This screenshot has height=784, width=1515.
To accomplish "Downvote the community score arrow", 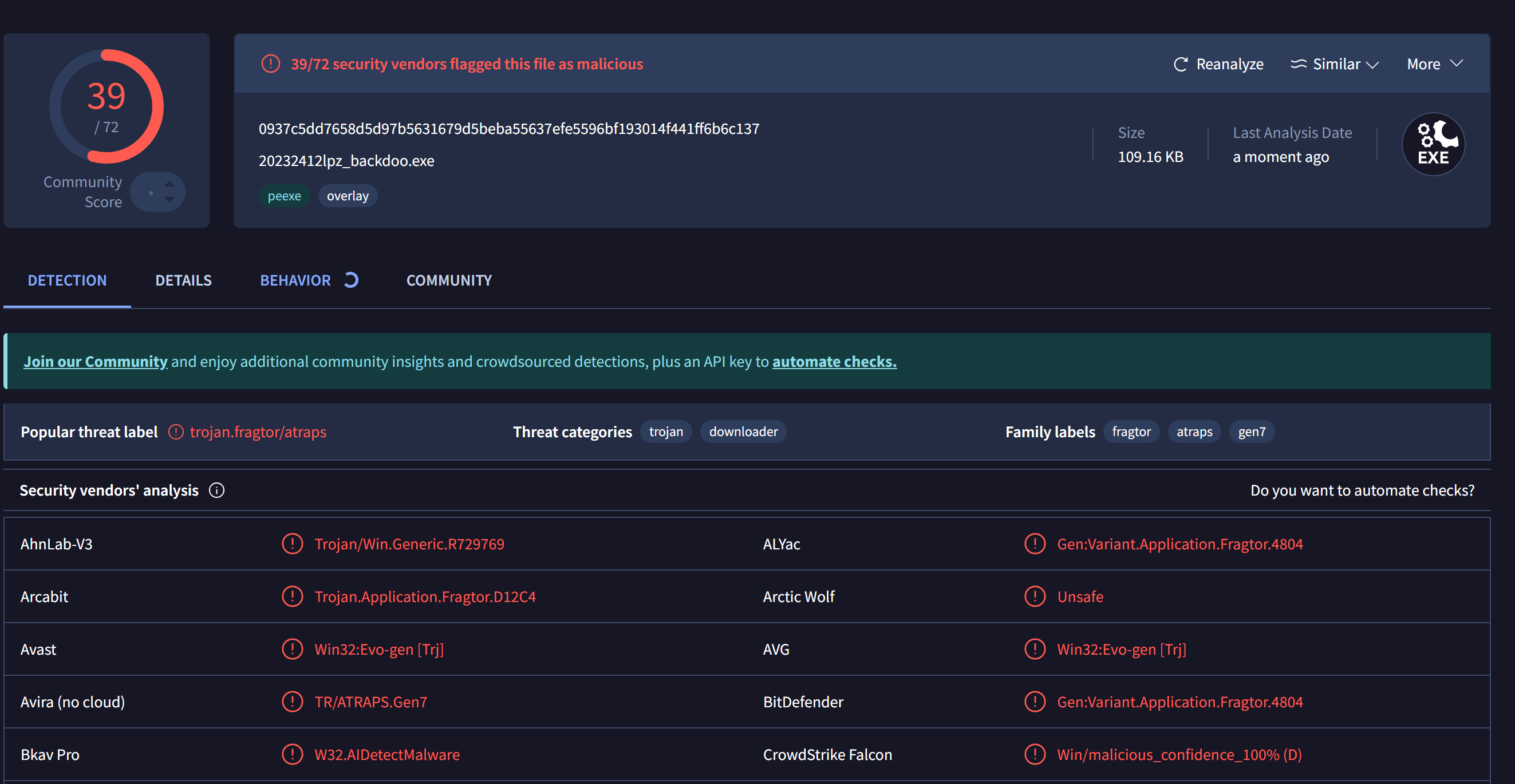I will click(169, 200).
